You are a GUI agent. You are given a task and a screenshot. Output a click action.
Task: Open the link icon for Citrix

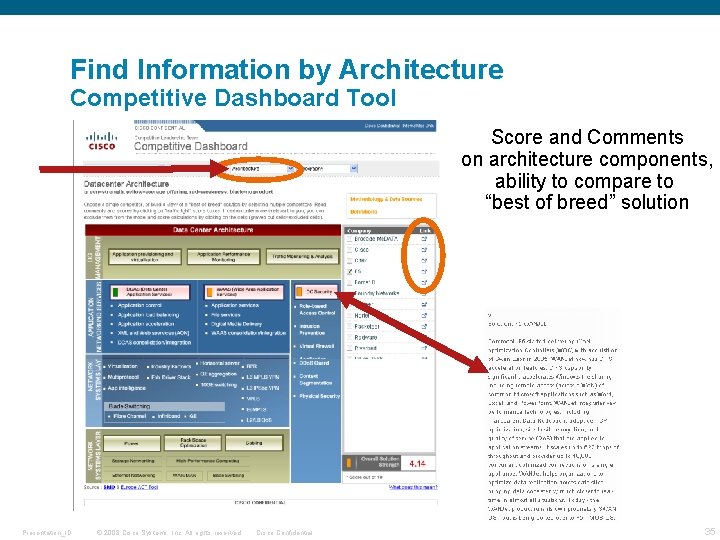(x=424, y=260)
